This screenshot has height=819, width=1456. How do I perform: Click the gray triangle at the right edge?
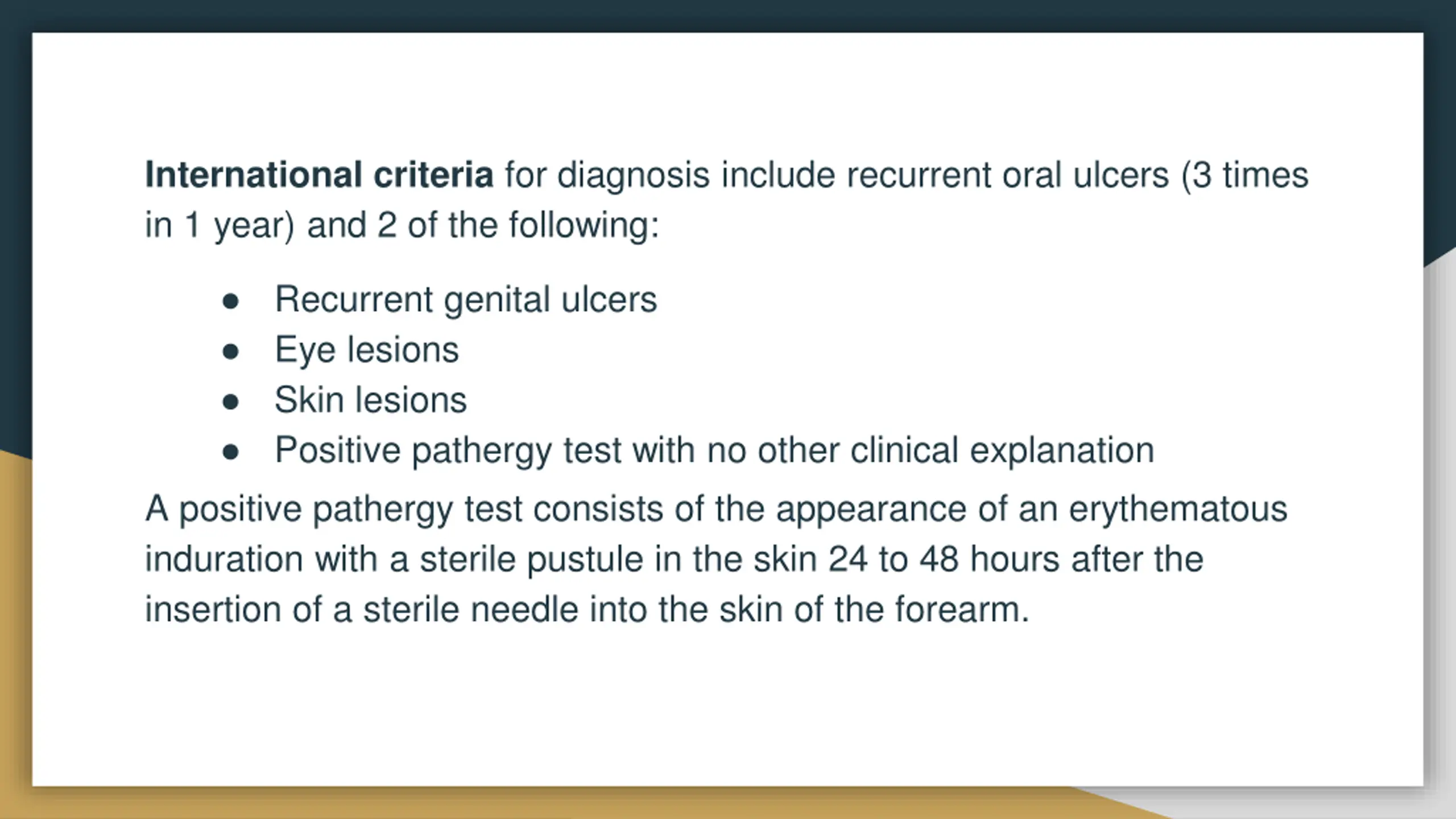pos(1440,512)
